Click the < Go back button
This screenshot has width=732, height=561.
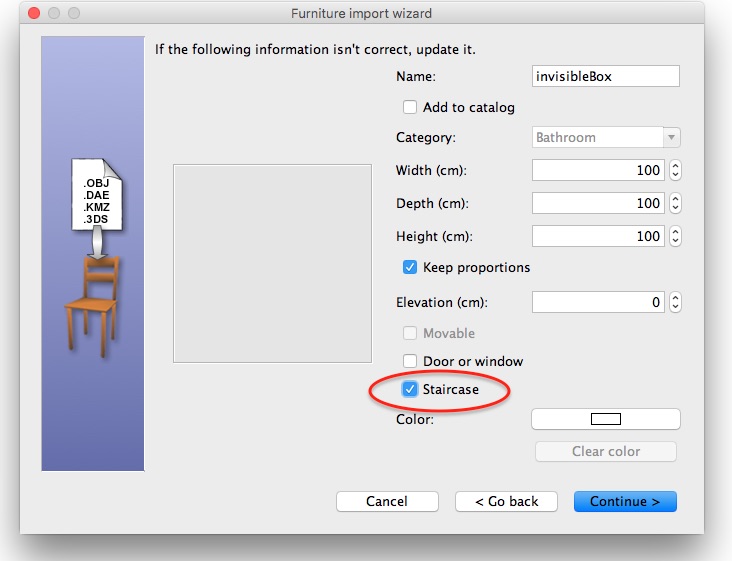pos(506,501)
